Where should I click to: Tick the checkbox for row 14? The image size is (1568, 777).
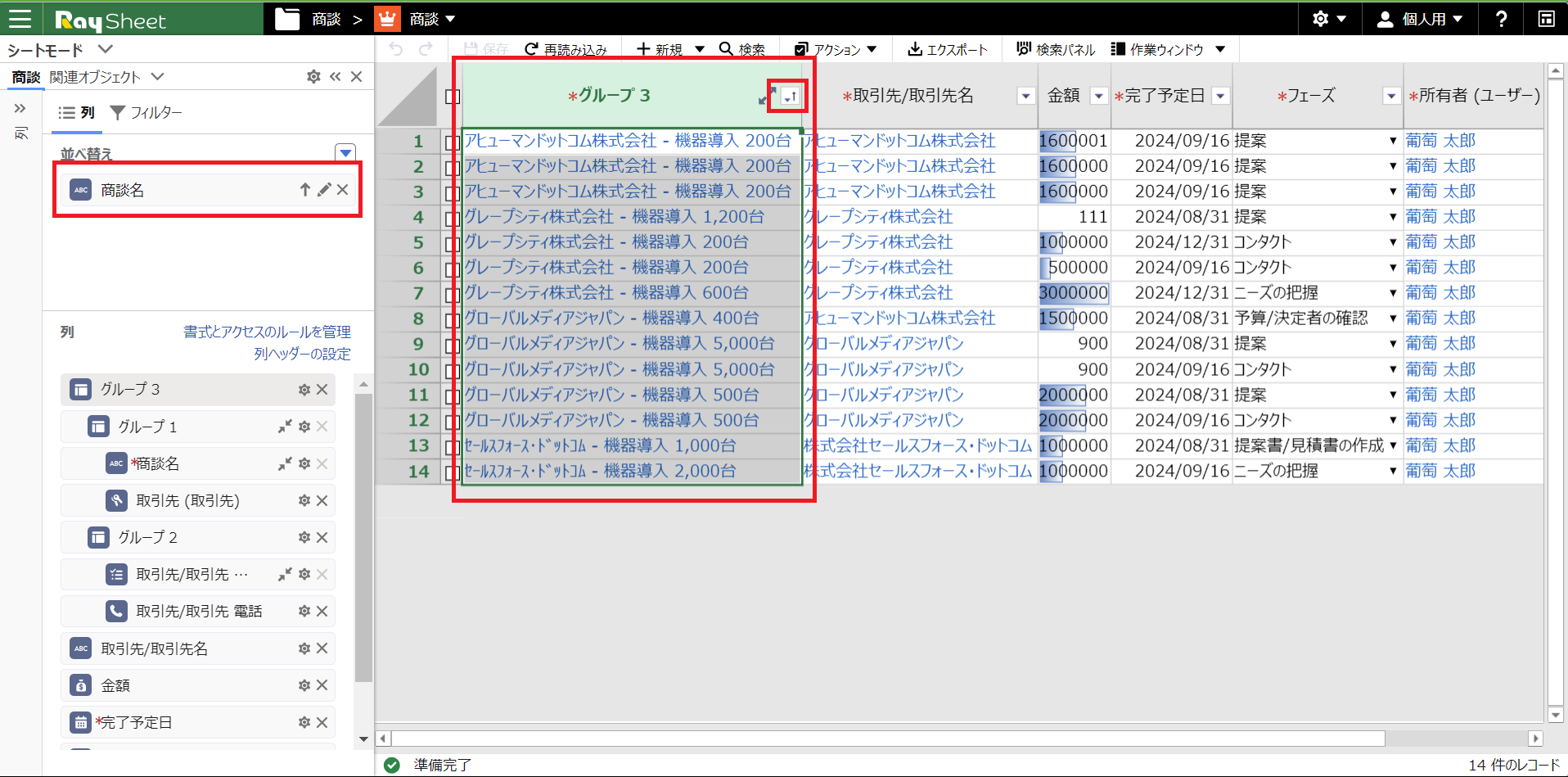(x=452, y=472)
